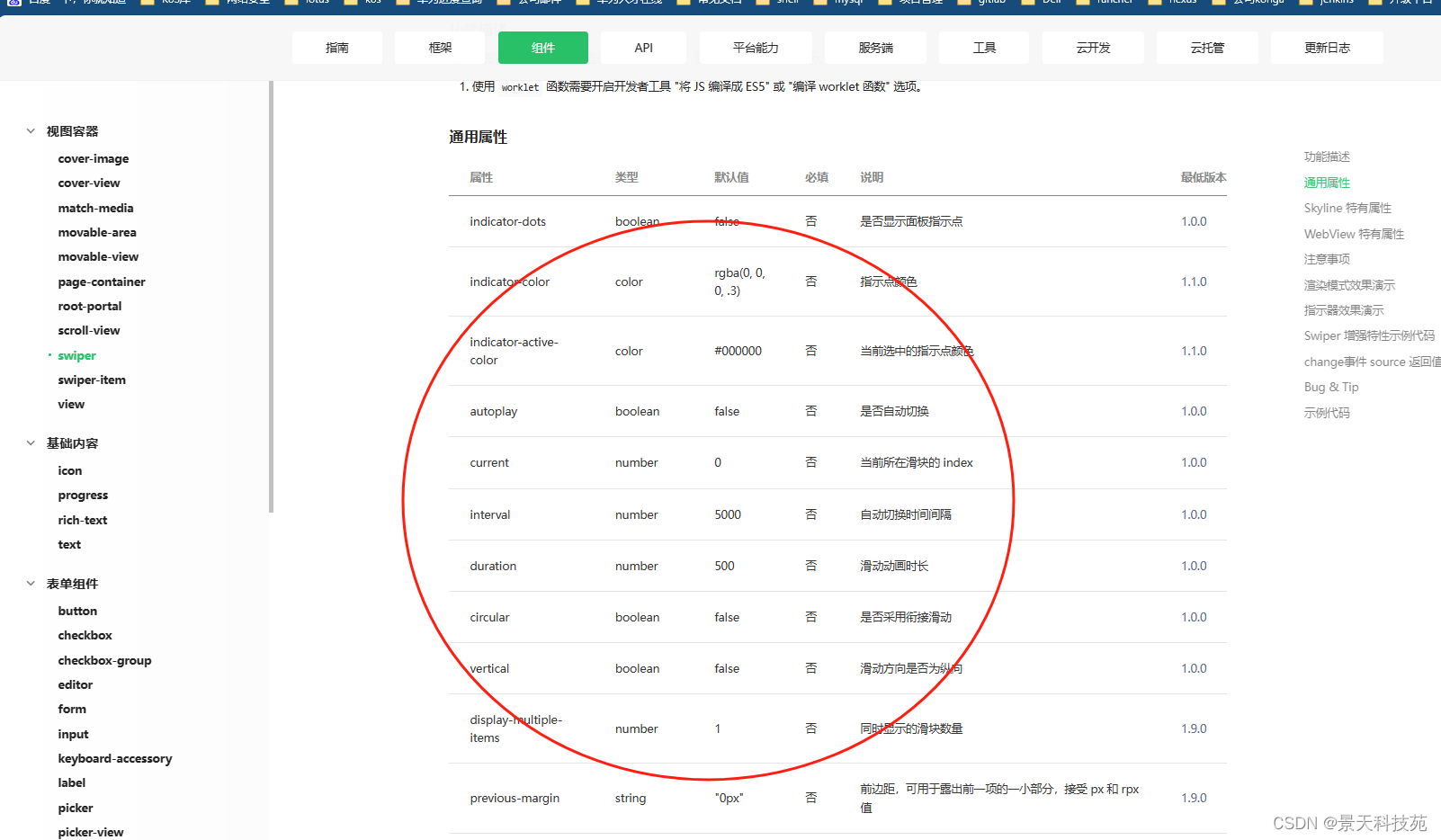Jump to Bug & Tip section
Viewport: 1441px width, 840px height.
[x=1331, y=387]
